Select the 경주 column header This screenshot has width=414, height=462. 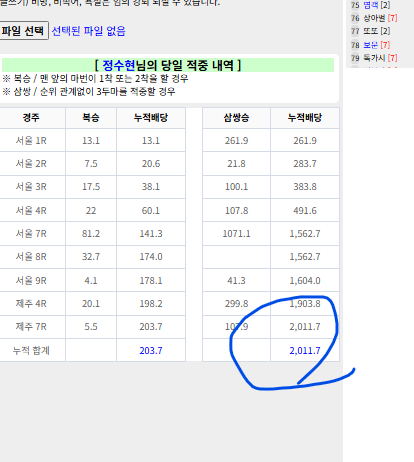point(31,118)
